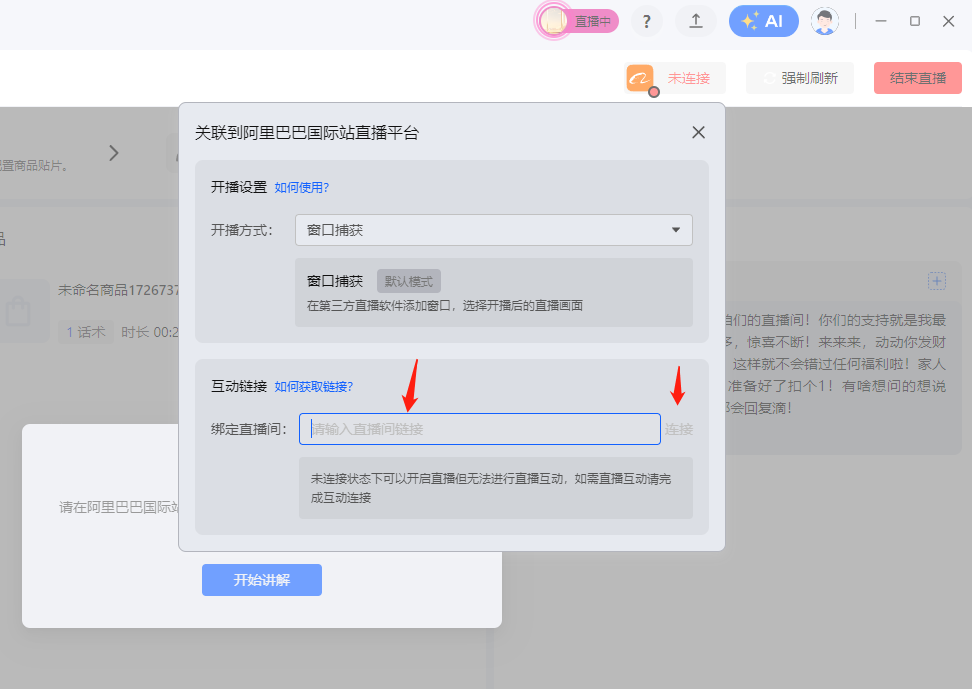Click the right chevron arrow in the background panel
The width and height of the screenshot is (972, 689).
click(x=113, y=153)
